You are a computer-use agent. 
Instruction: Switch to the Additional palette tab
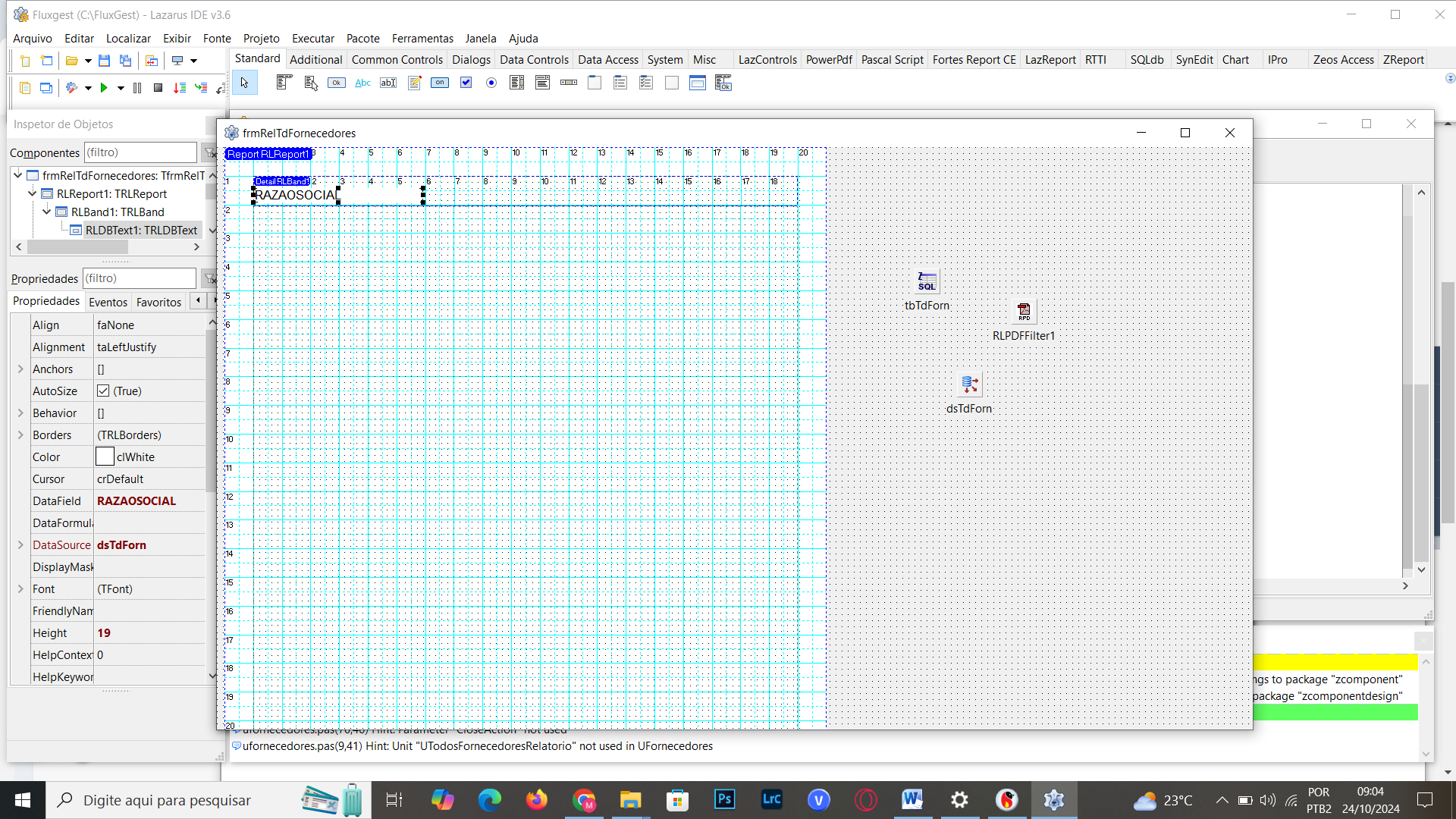tap(315, 60)
